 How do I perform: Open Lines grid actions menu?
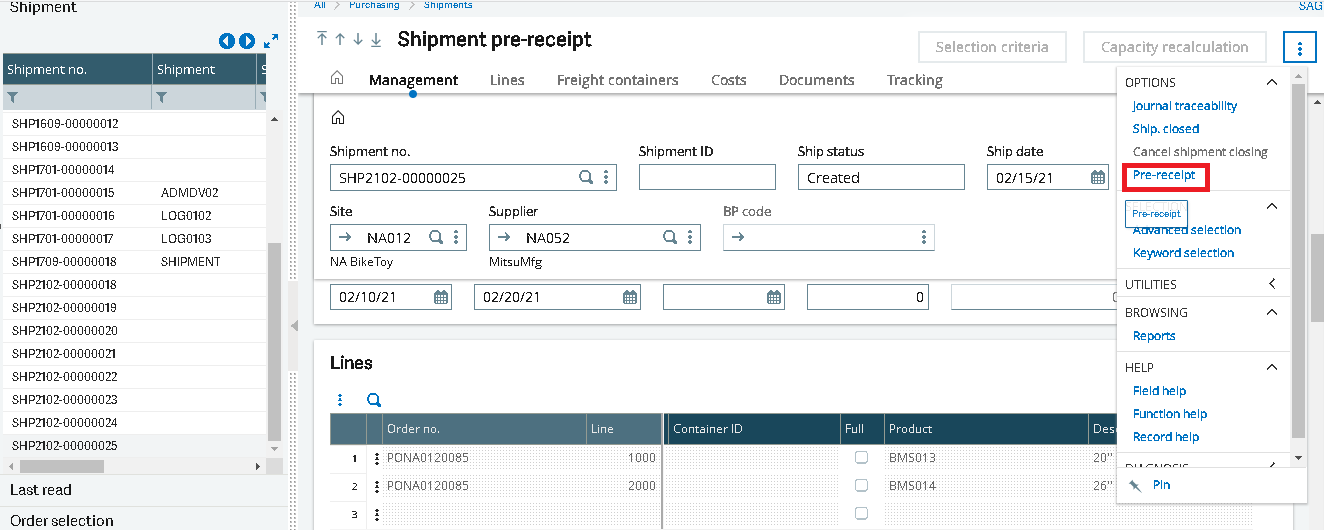340,399
